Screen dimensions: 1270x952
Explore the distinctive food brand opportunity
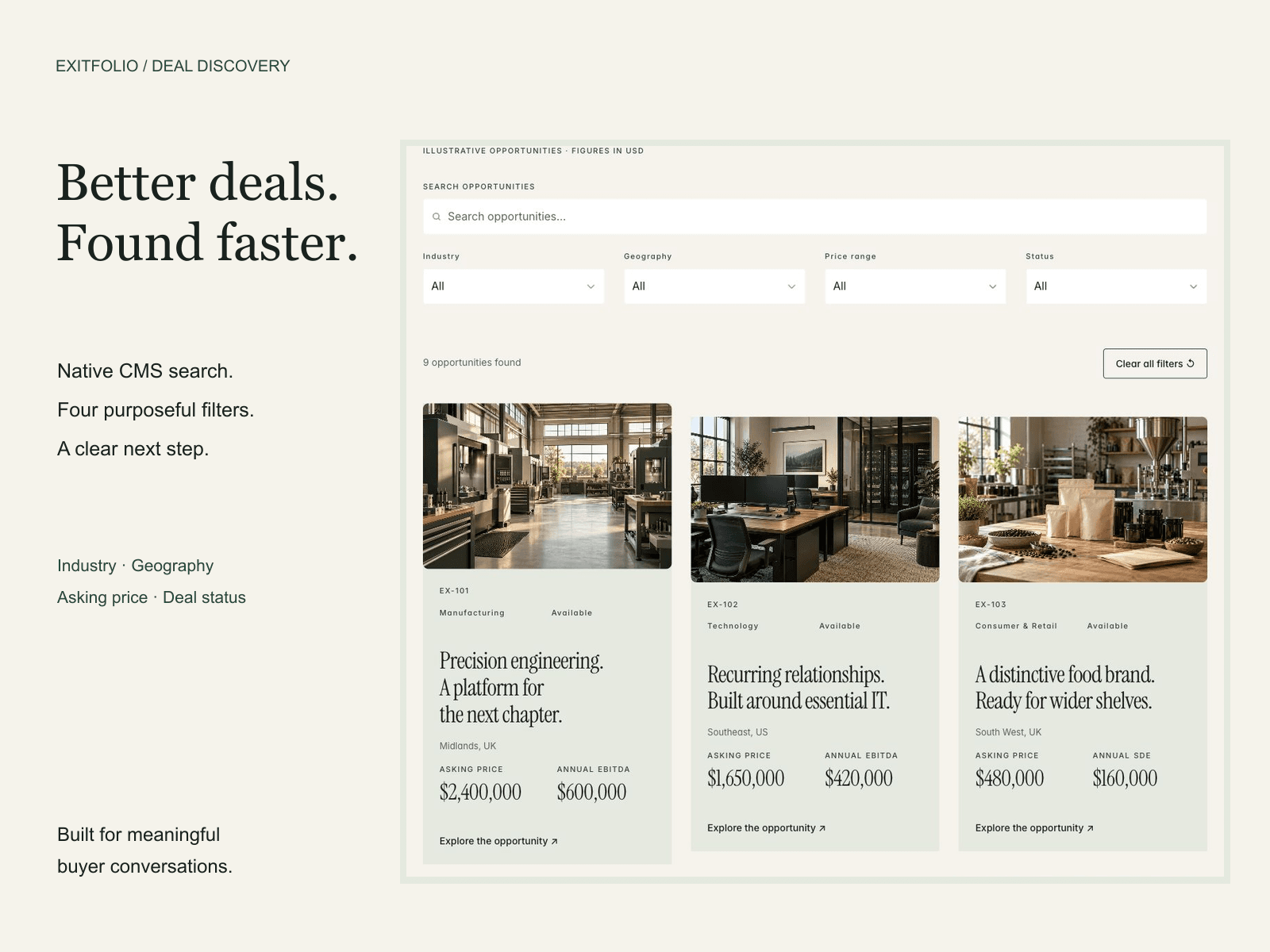click(x=1033, y=827)
